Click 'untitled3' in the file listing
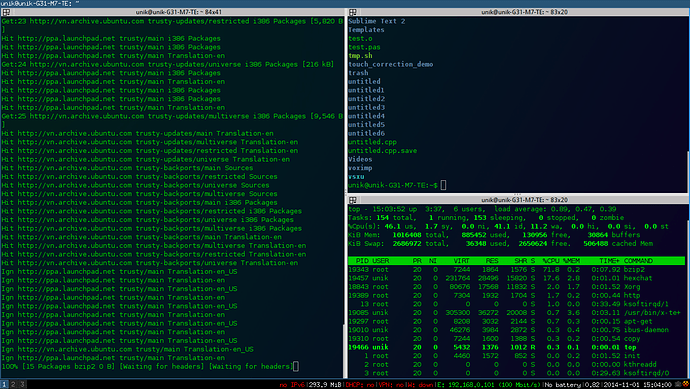 click(x=366, y=107)
